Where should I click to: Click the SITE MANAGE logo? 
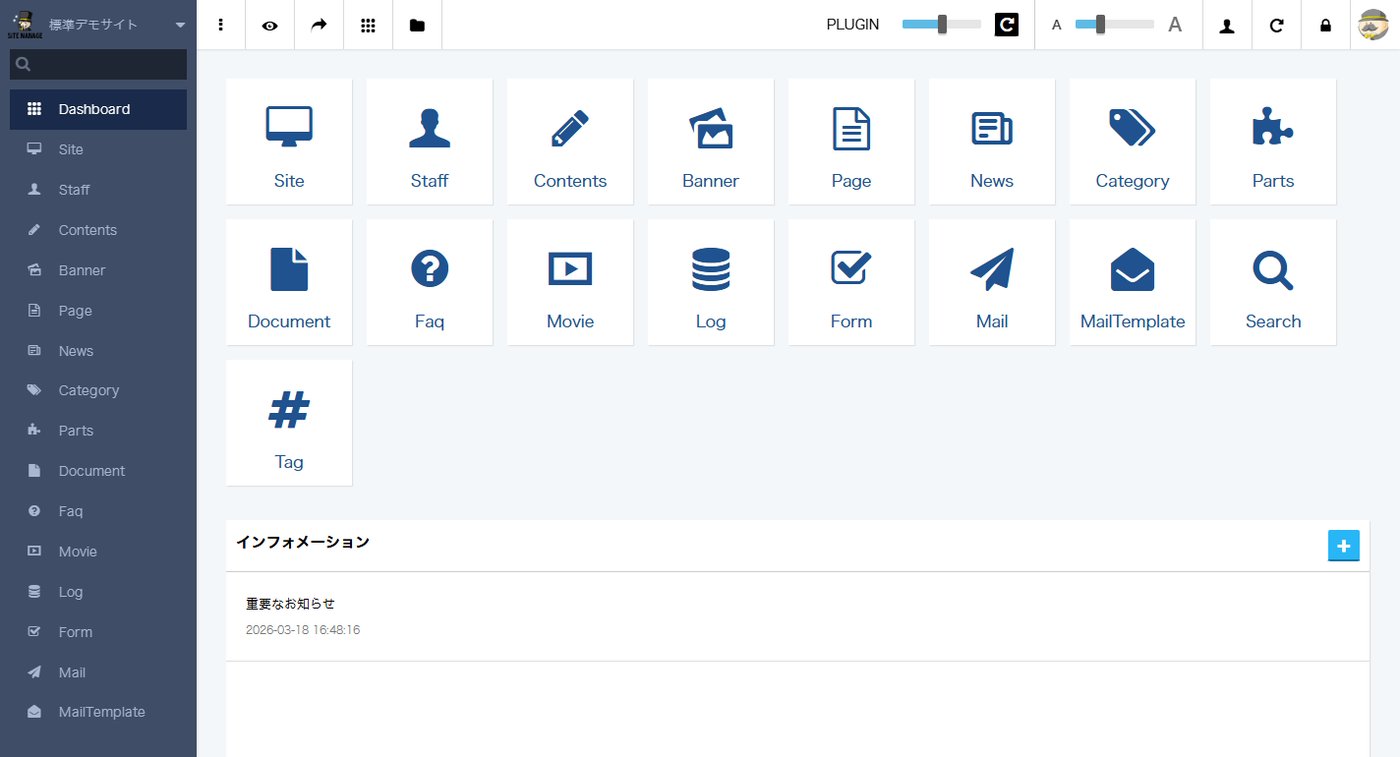(x=25, y=25)
